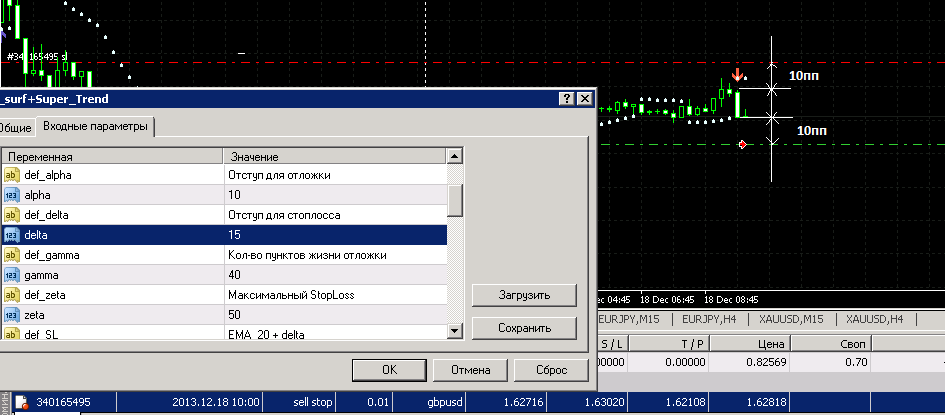Click the value 'Отступ для отложки'
The image size is (945, 415).
point(279,175)
